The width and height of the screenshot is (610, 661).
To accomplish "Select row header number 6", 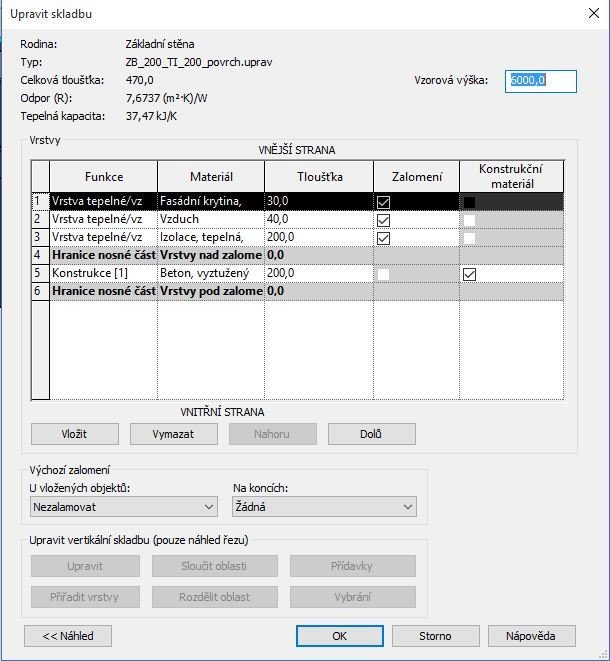I will 40,292.
